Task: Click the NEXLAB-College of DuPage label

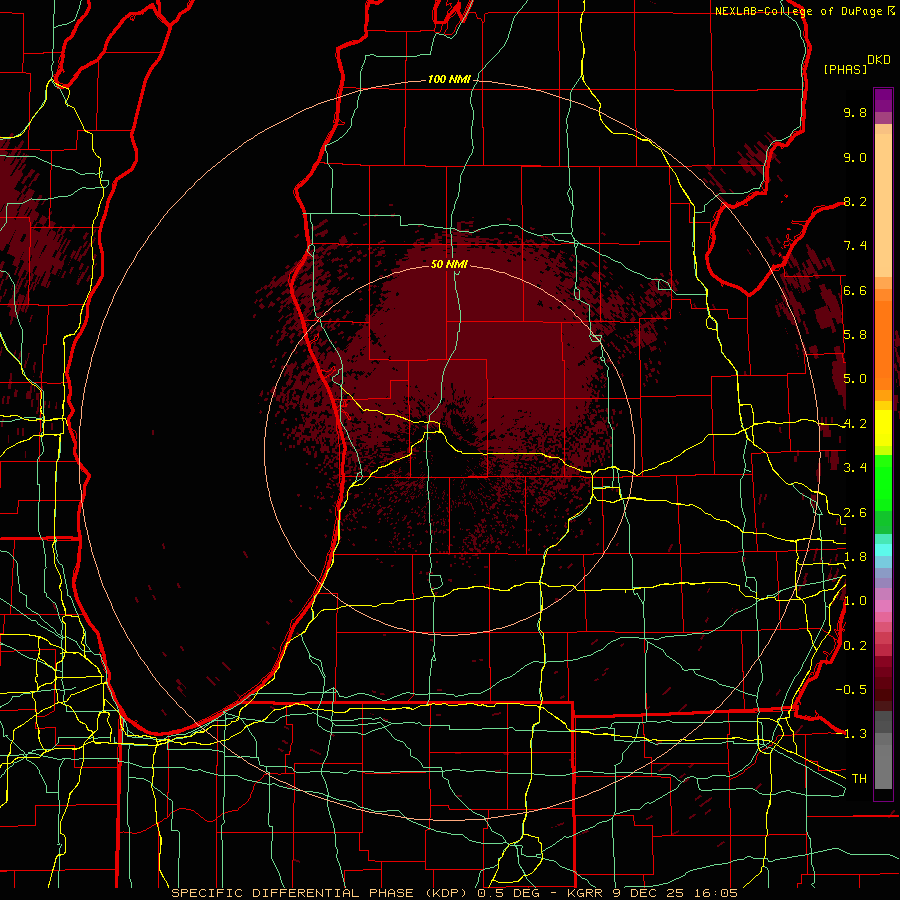Action: [x=799, y=11]
